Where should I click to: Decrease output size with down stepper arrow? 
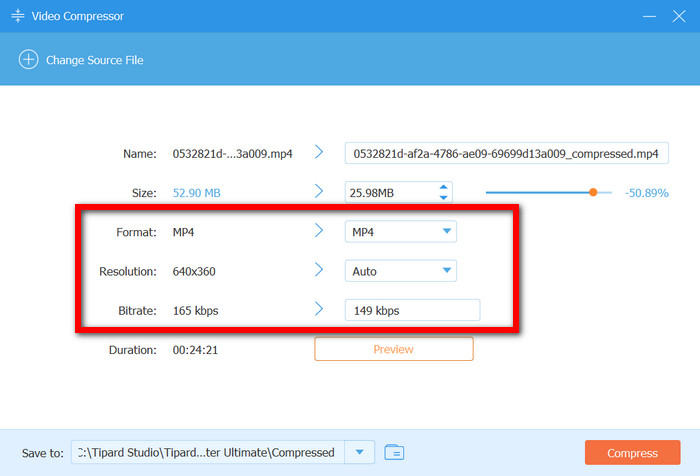click(443, 197)
